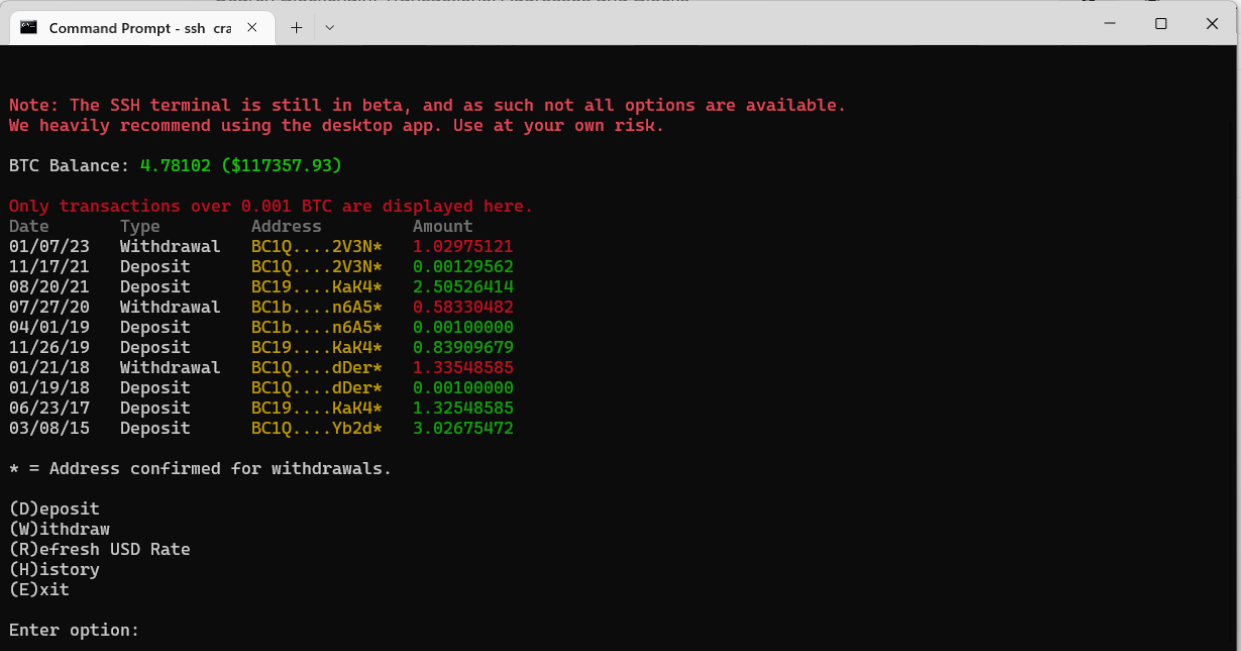Click the (H)istory option text
Screen dimensions: 1241x651
point(54,569)
